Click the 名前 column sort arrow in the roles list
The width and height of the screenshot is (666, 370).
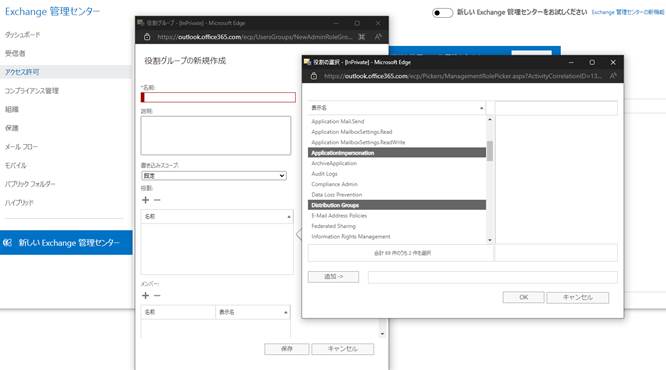289,217
